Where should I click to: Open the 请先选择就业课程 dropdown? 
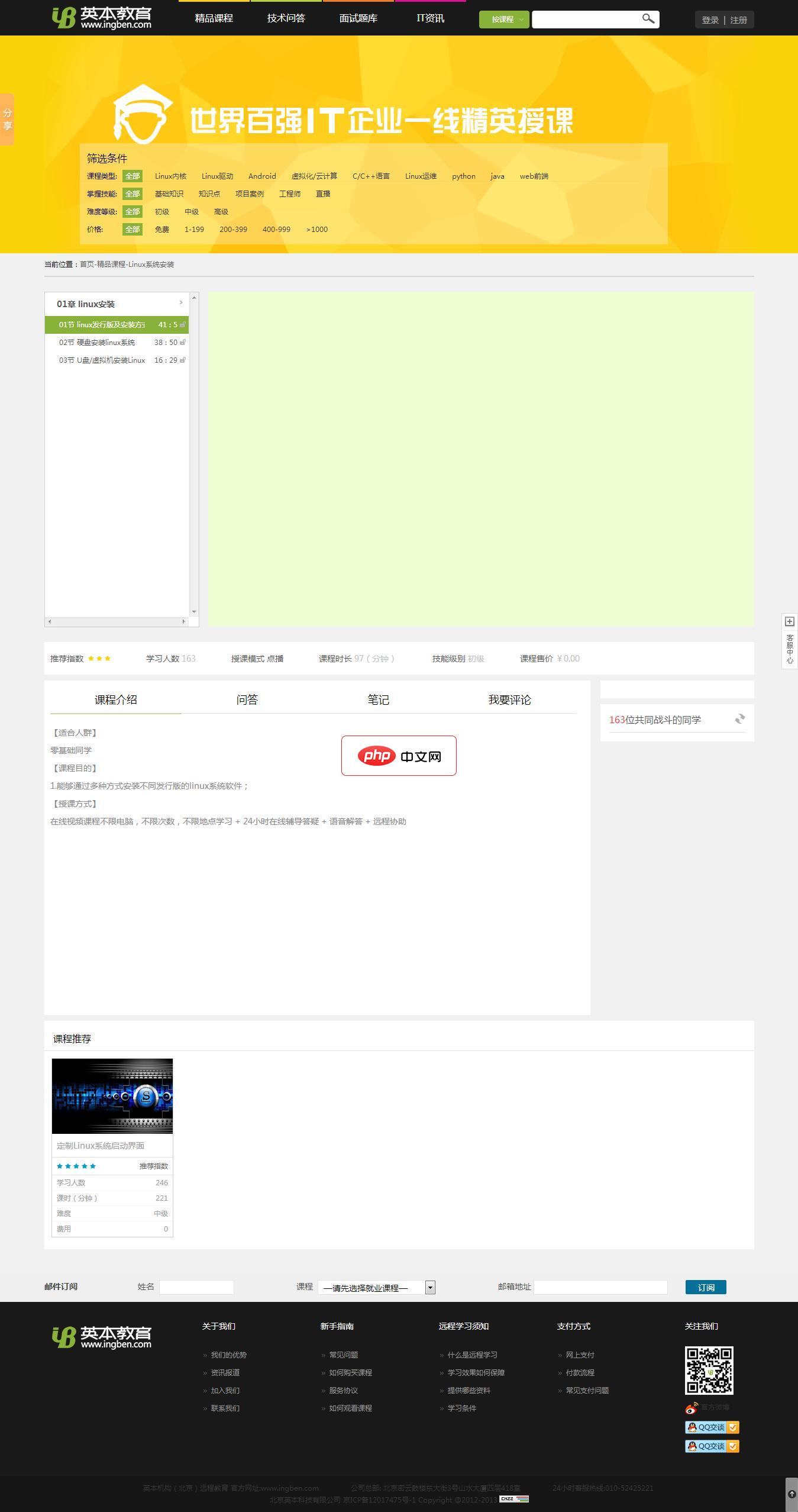(376, 1287)
